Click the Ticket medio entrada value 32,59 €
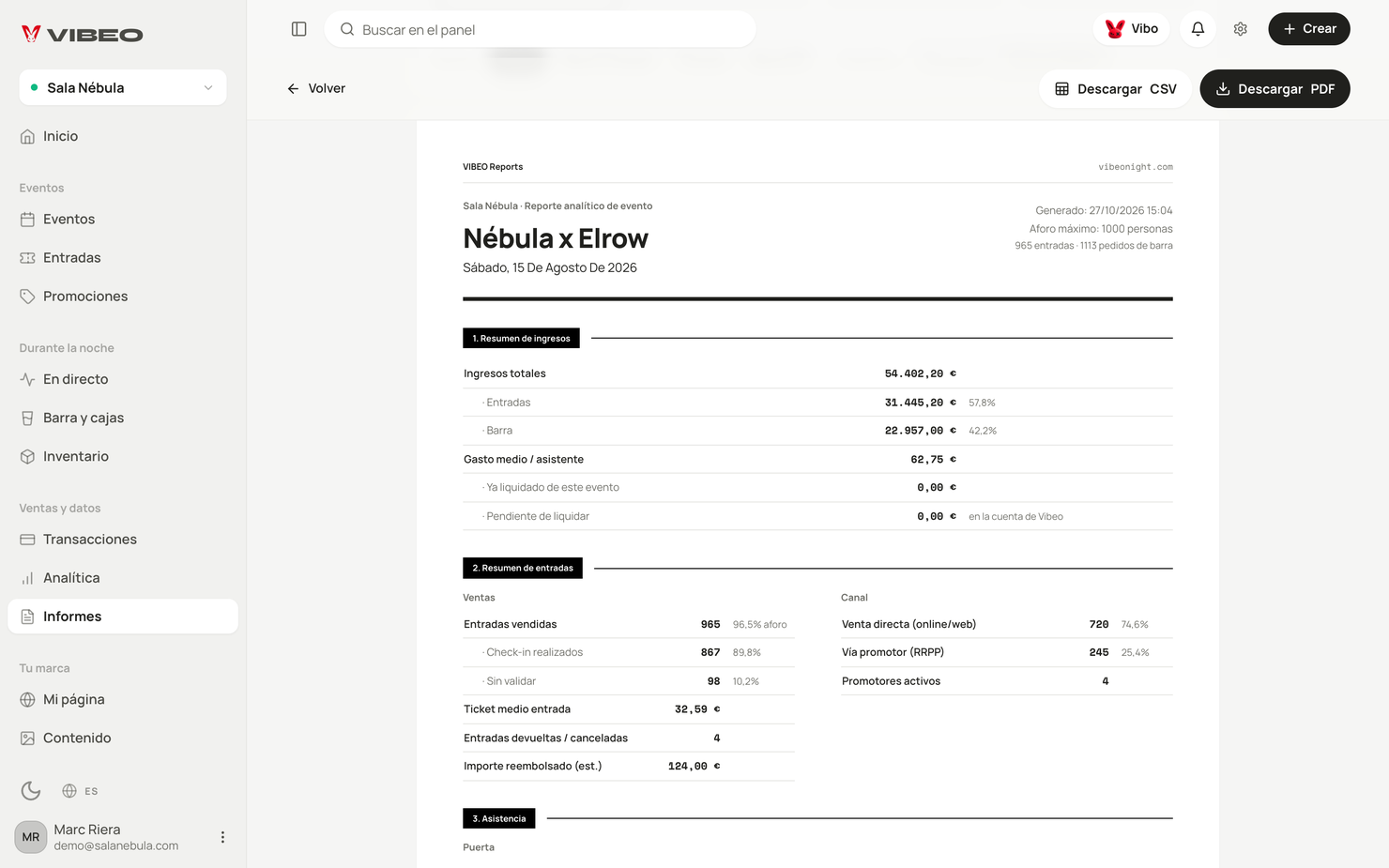 [697, 709]
